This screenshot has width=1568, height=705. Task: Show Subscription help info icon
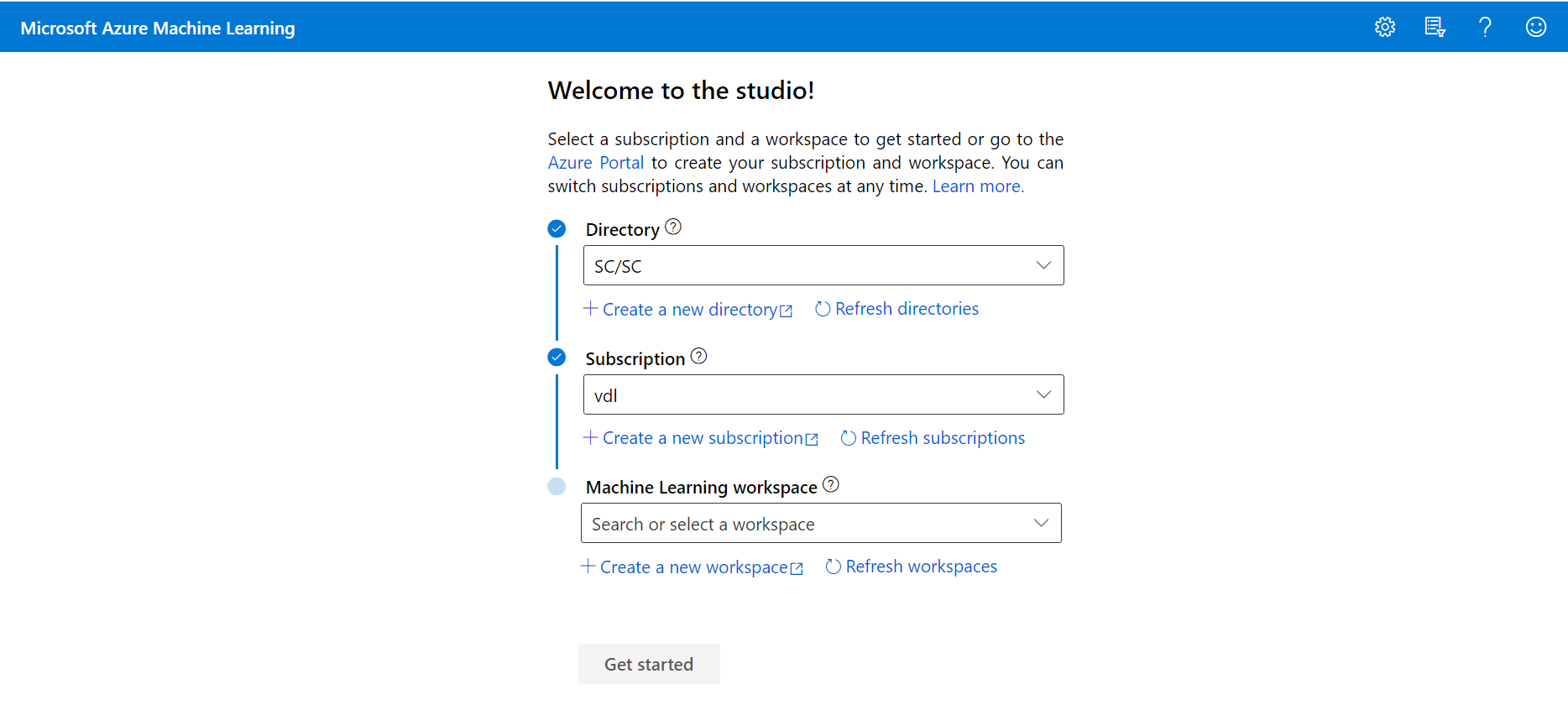point(698,356)
